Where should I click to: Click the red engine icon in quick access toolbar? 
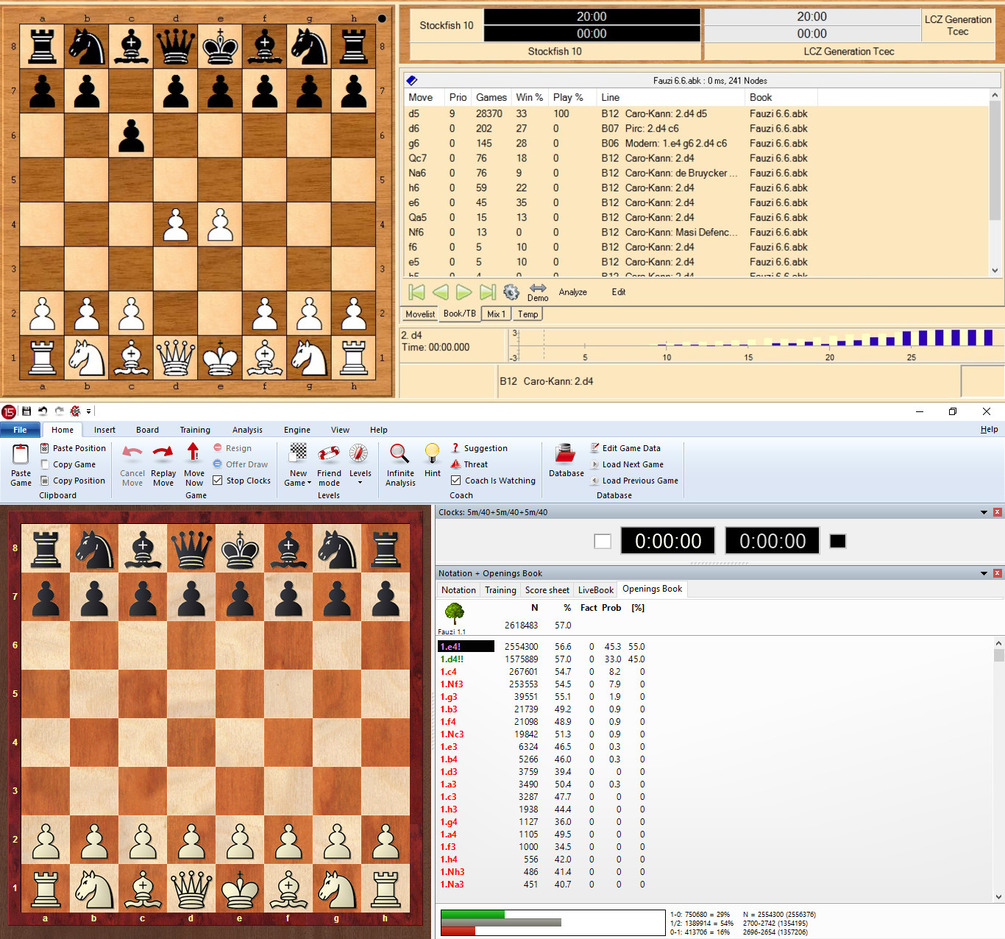click(75, 411)
